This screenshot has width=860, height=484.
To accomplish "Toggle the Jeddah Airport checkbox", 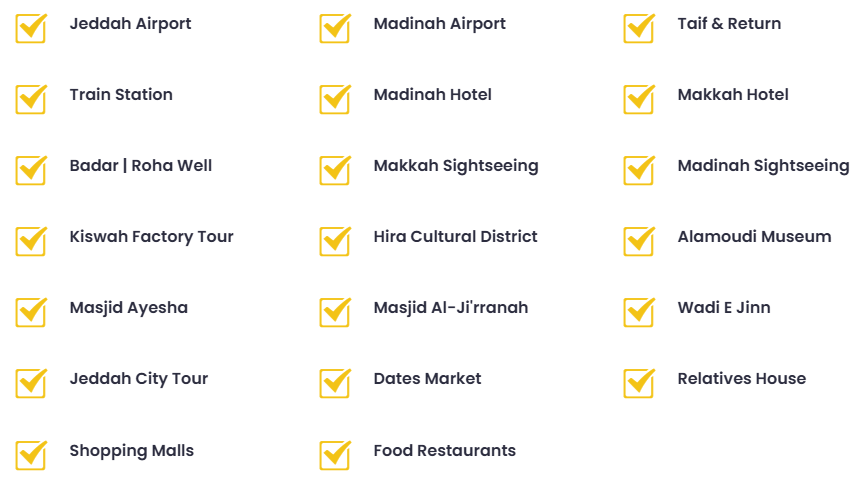I will (x=31, y=28).
